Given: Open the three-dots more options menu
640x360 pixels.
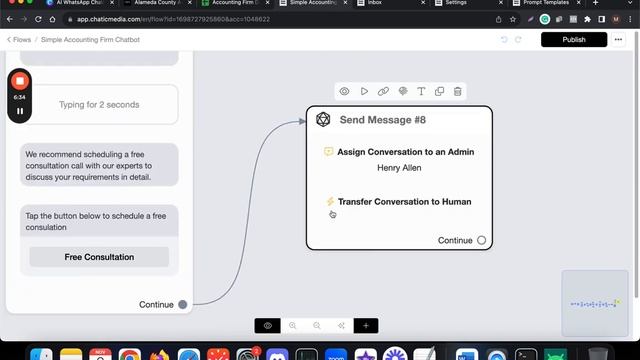Looking at the screenshot, I should click(618, 40).
